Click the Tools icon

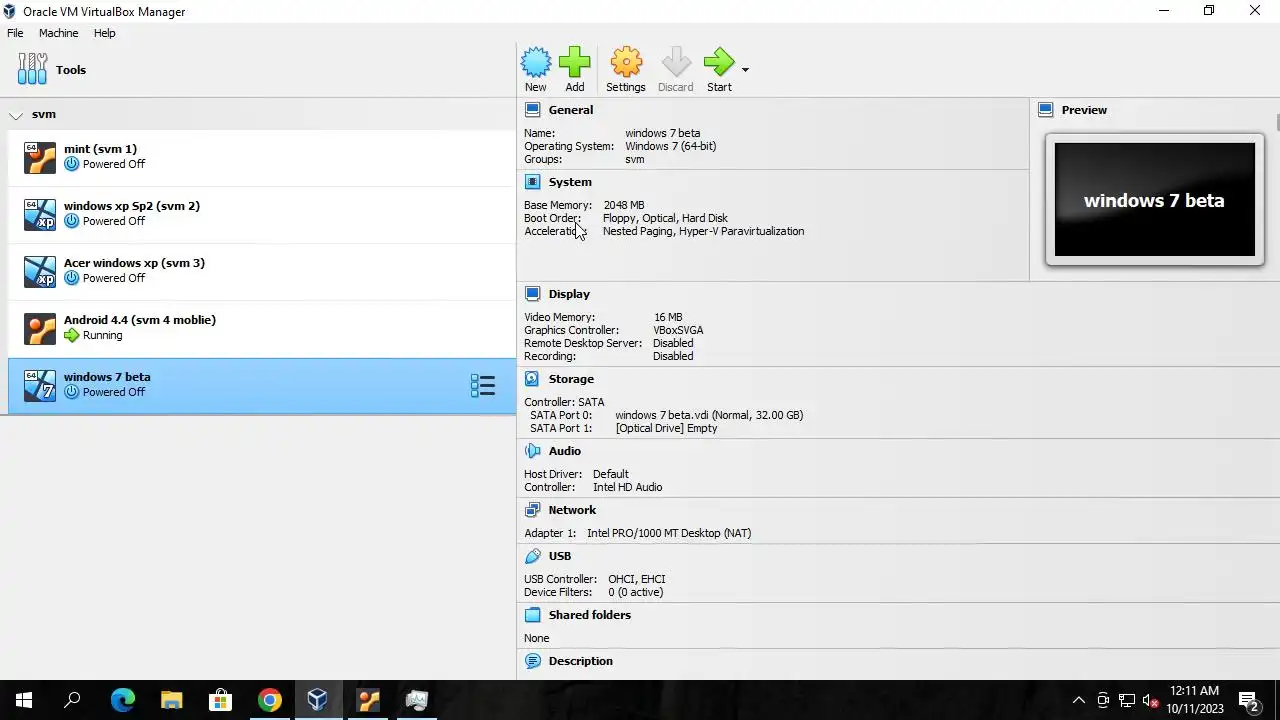coord(32,69)
